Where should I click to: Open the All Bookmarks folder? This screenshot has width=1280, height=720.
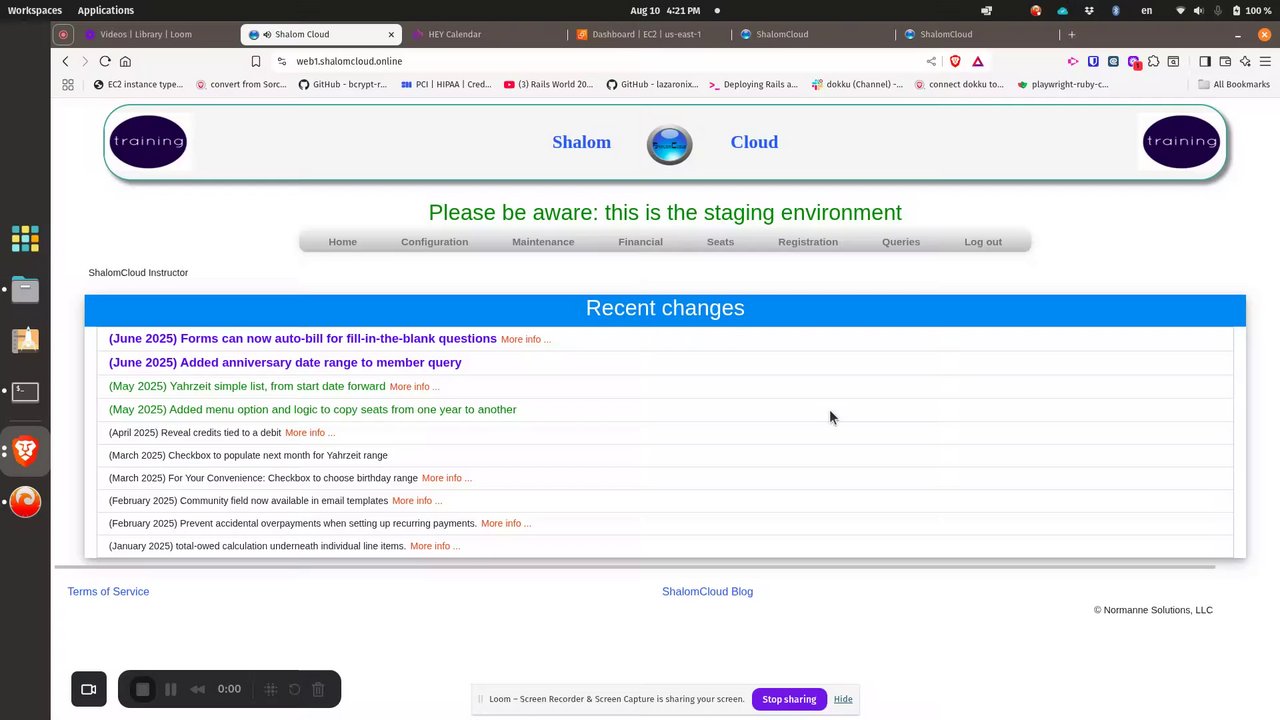(1234, 85)
